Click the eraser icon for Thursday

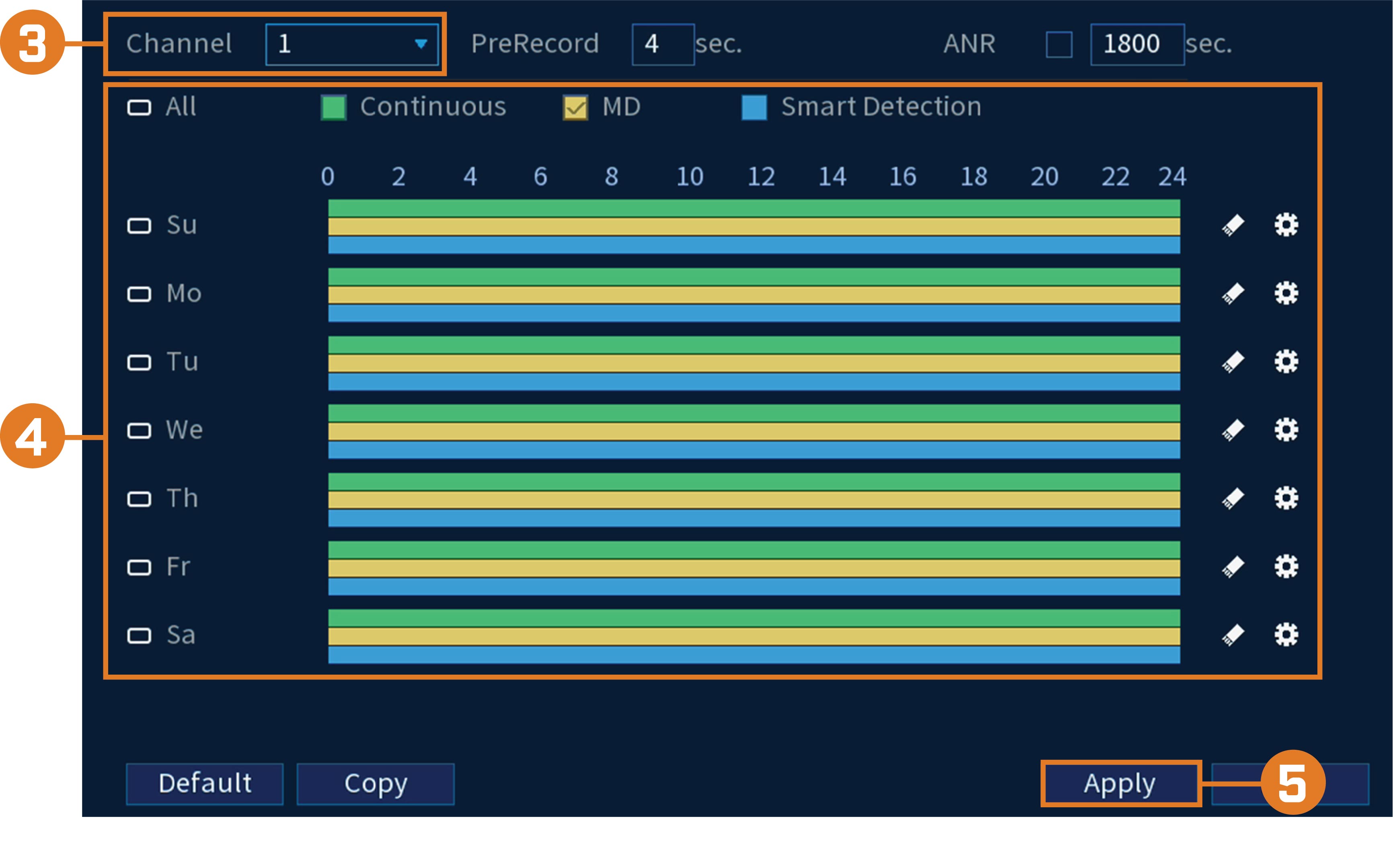click(1233, 498)
